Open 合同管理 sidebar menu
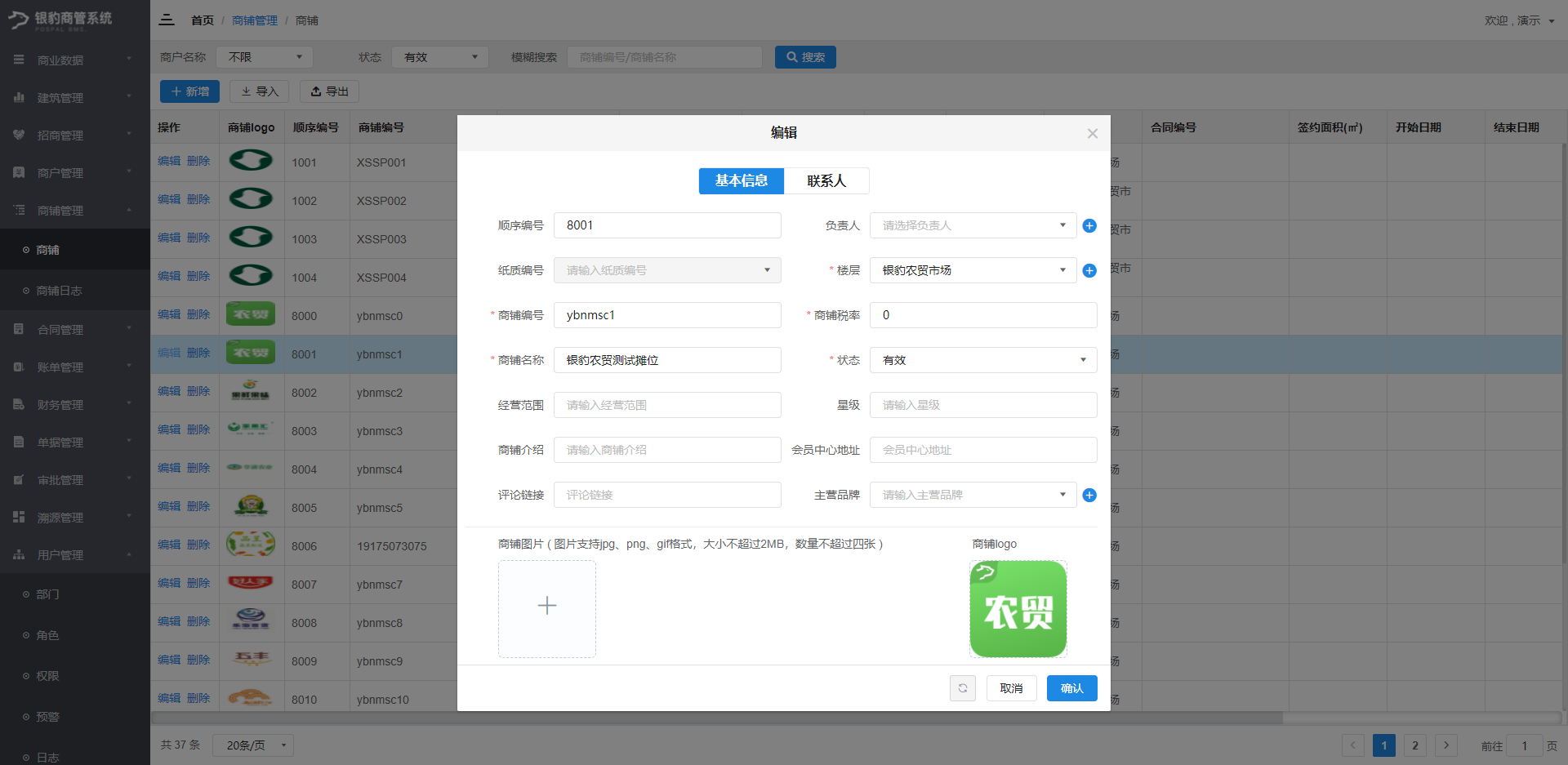1568x765 pixels. [x=75, y=329]
